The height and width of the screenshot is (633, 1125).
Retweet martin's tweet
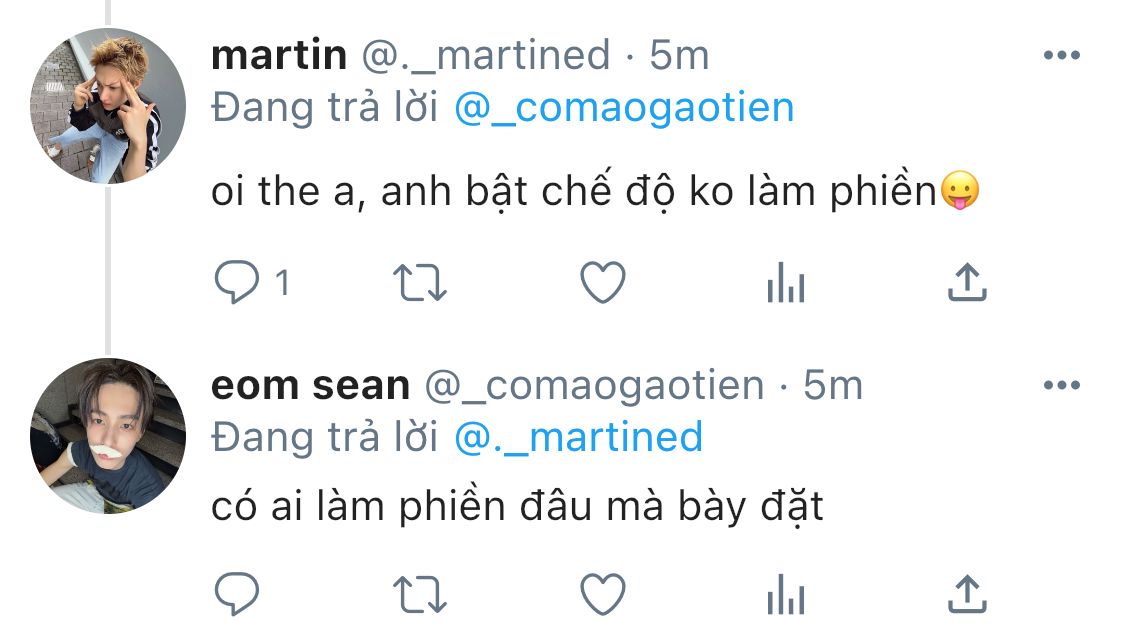(x=420, y=283)
